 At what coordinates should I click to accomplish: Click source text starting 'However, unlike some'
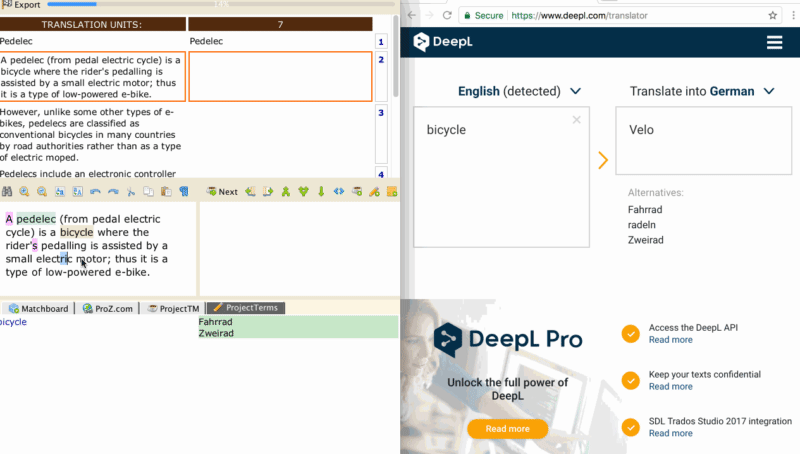91,135
